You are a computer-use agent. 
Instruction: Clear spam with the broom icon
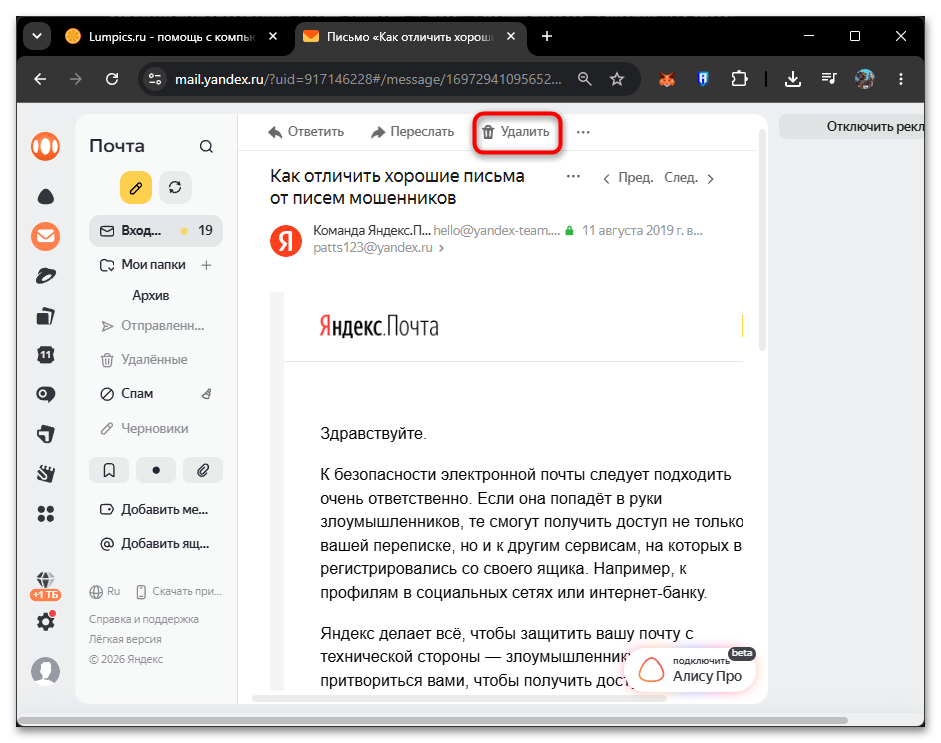tap(206, 394)
